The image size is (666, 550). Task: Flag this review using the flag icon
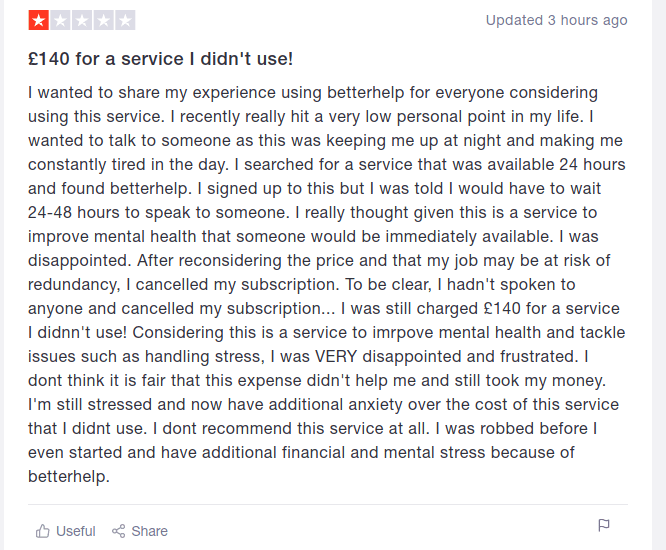[604, 525]
